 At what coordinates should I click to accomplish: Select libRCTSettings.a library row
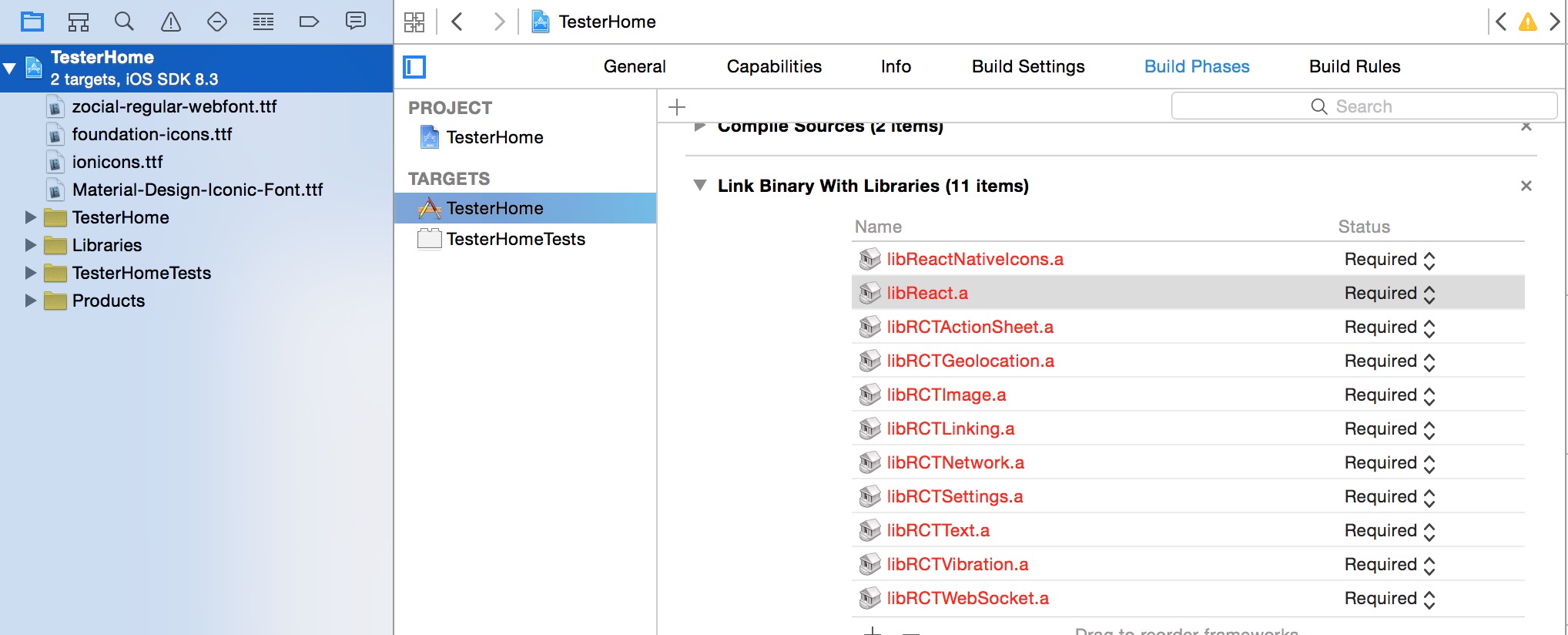tap(1188, 496)
